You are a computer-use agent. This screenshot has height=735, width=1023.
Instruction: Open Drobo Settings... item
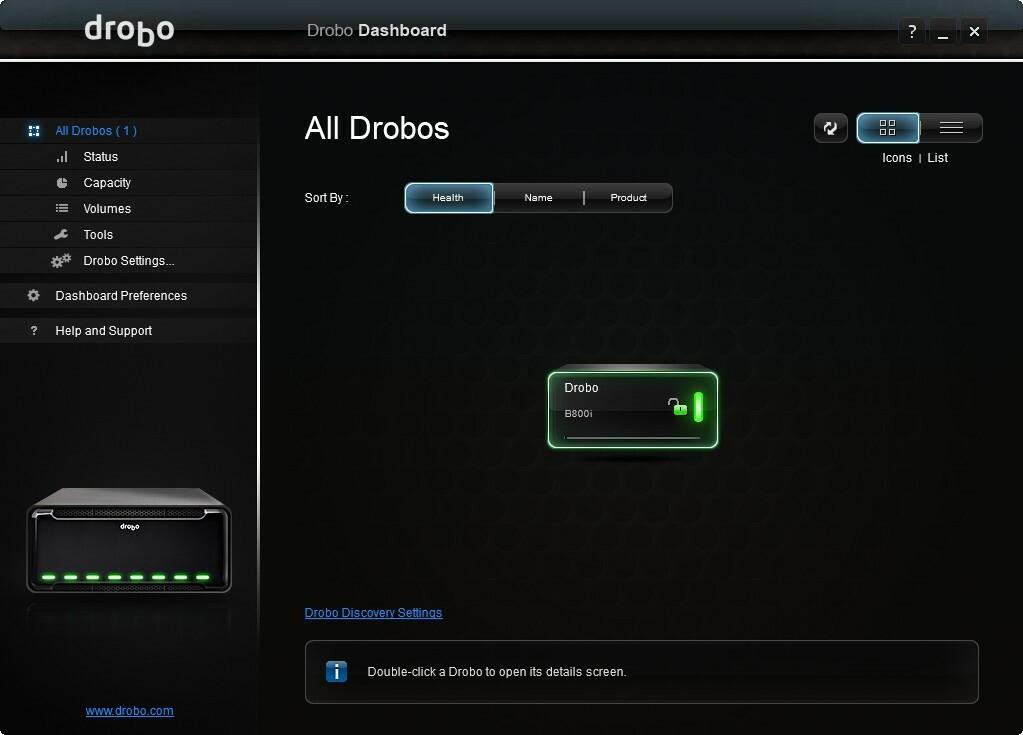[x=129, y=261]
